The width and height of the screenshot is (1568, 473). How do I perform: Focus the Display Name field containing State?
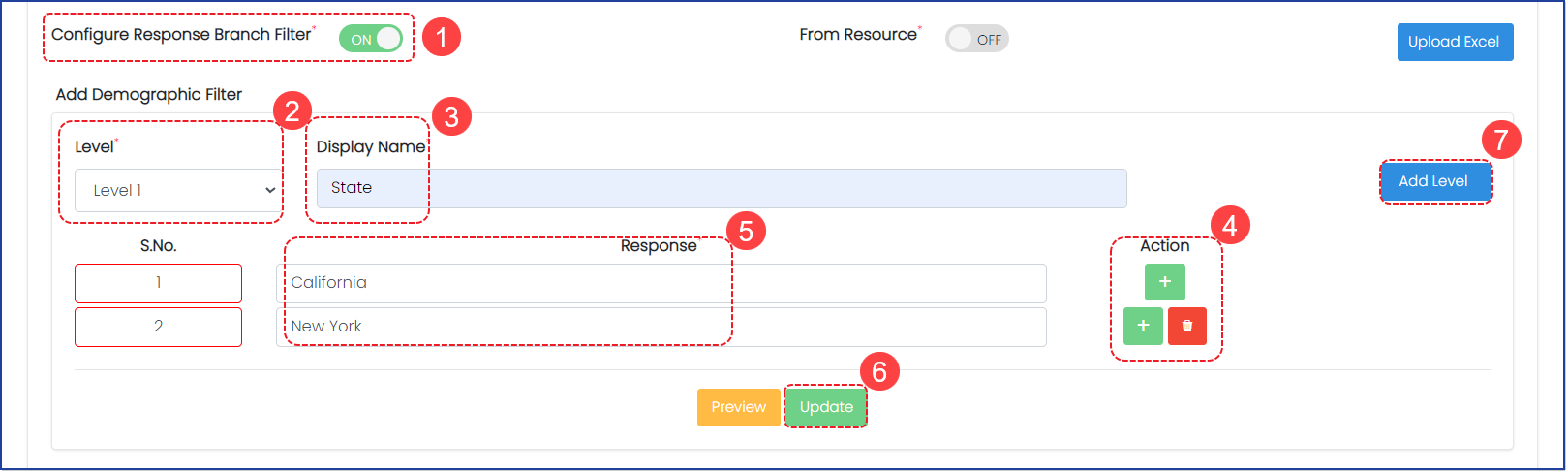[721, 188]
